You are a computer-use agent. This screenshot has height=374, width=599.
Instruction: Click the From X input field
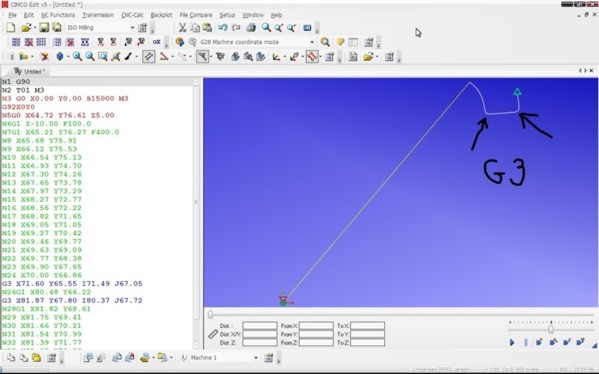(316, 326)
